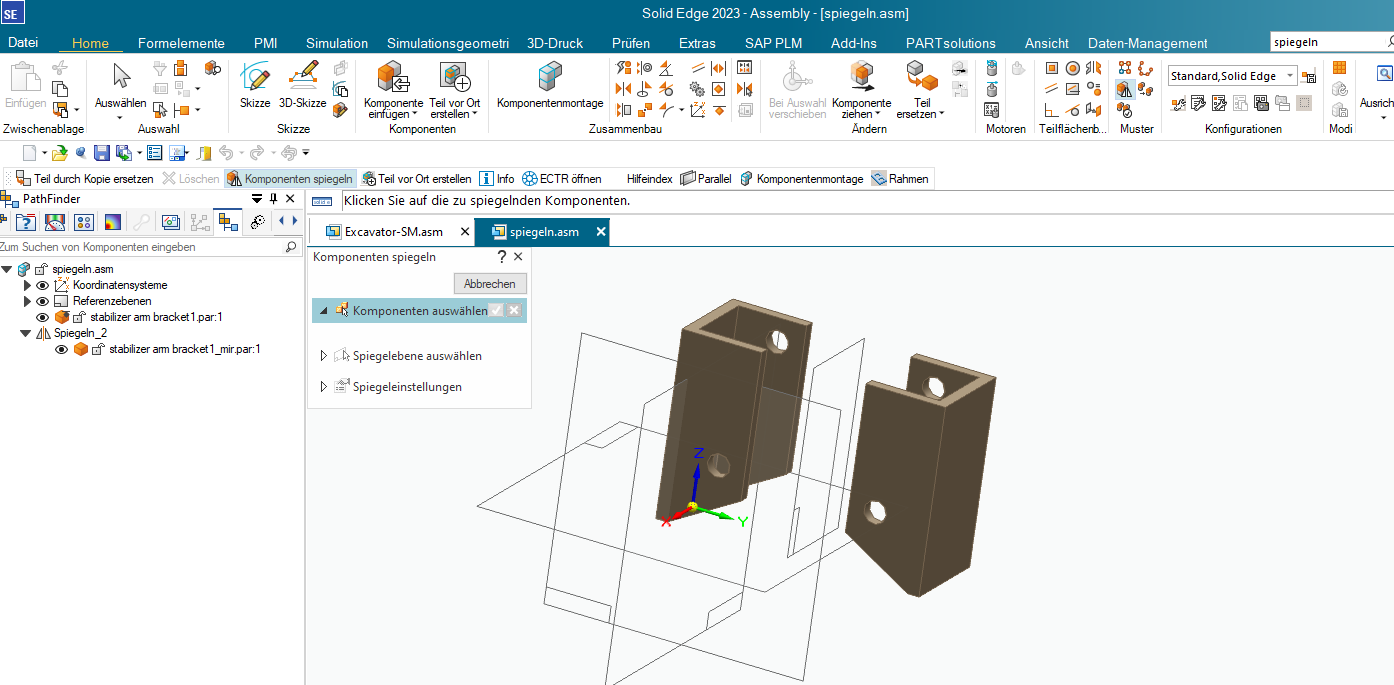
Task: Open the PathFinder panel options menu arrow
Action: [256, 199]
